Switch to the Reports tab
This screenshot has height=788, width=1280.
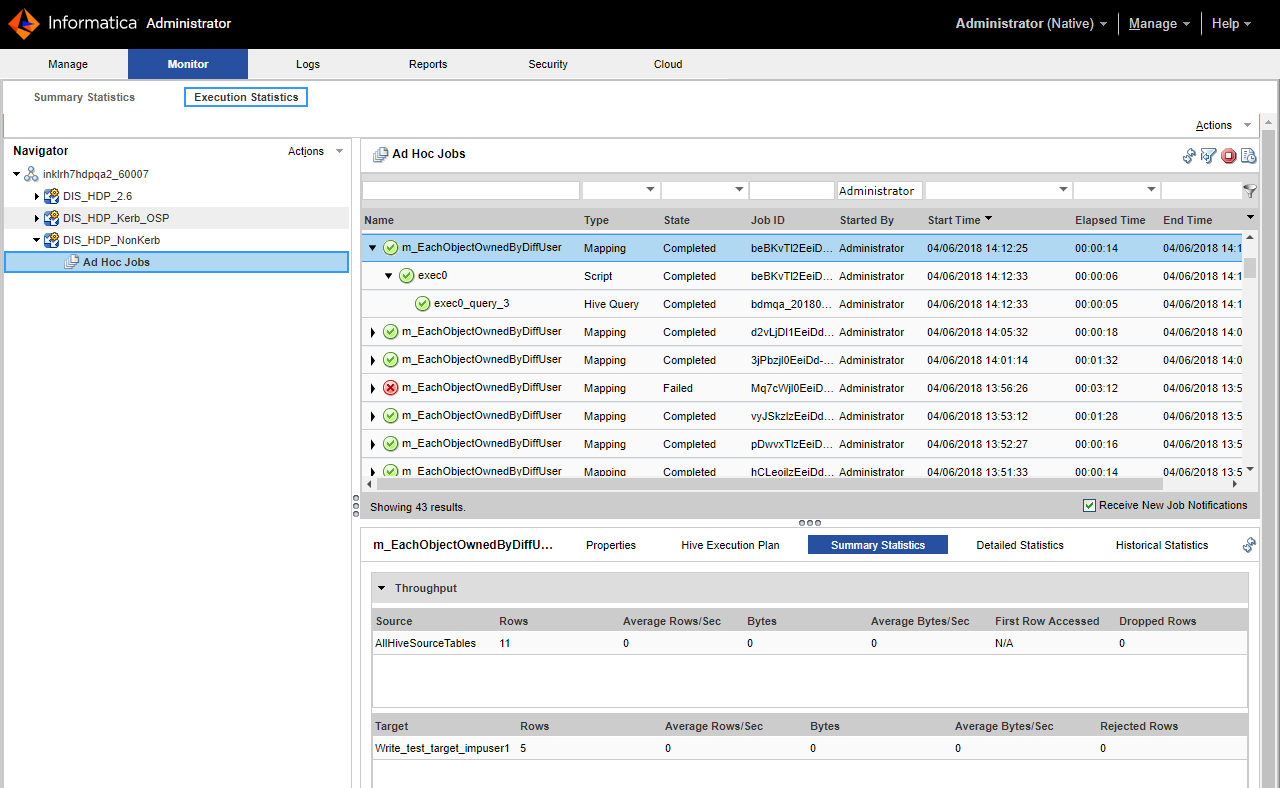coord(428,64)
